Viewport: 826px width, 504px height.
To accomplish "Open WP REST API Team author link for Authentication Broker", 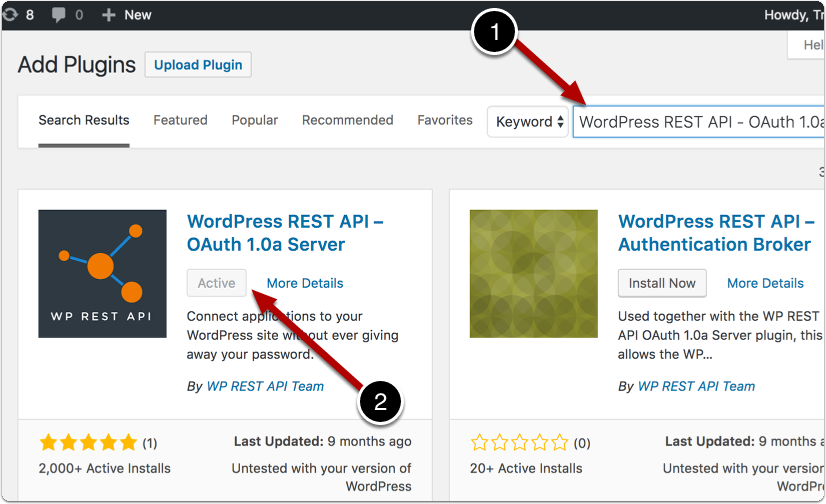I will click(696, 386).
